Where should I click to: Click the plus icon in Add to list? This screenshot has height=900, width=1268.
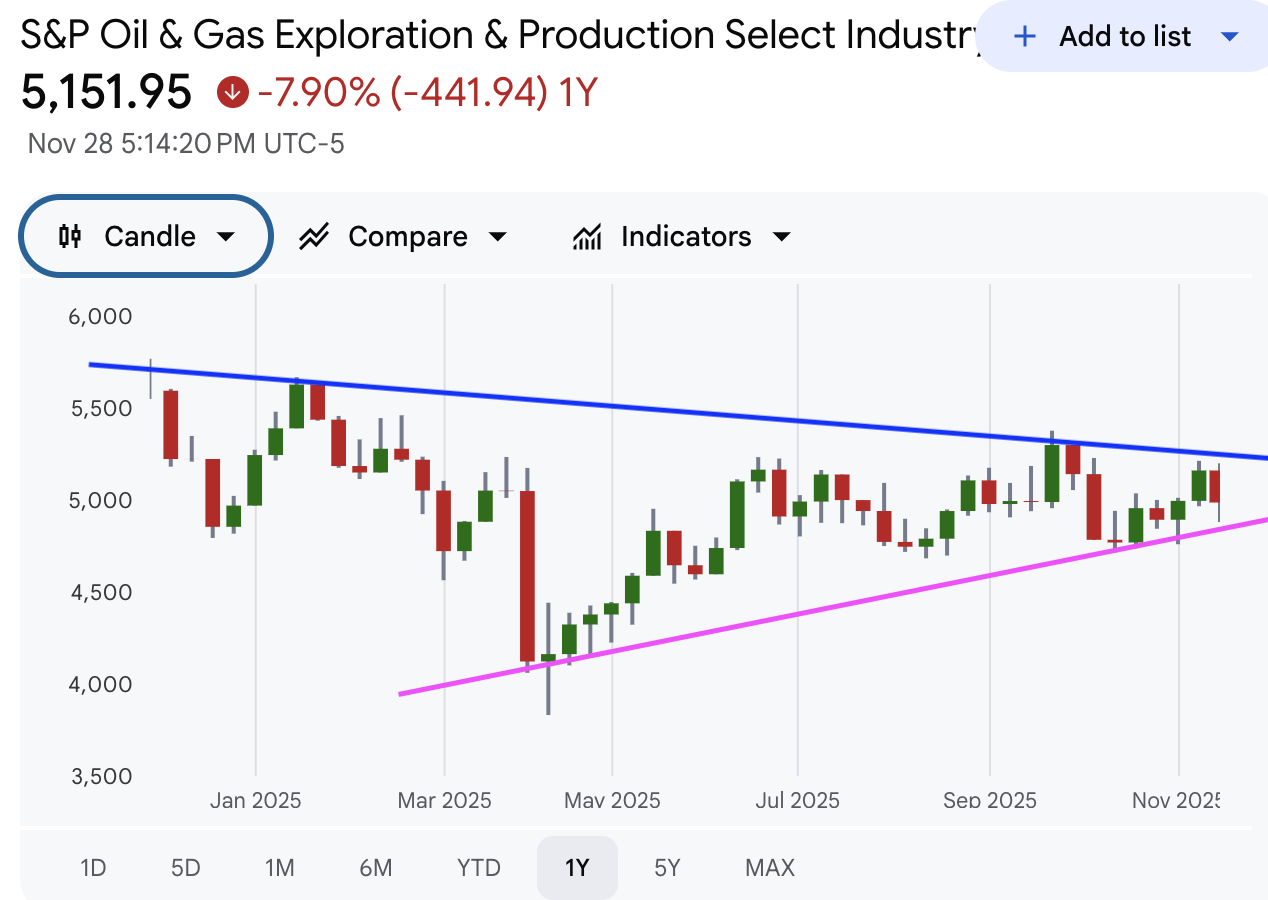[x=1024, y=37]
